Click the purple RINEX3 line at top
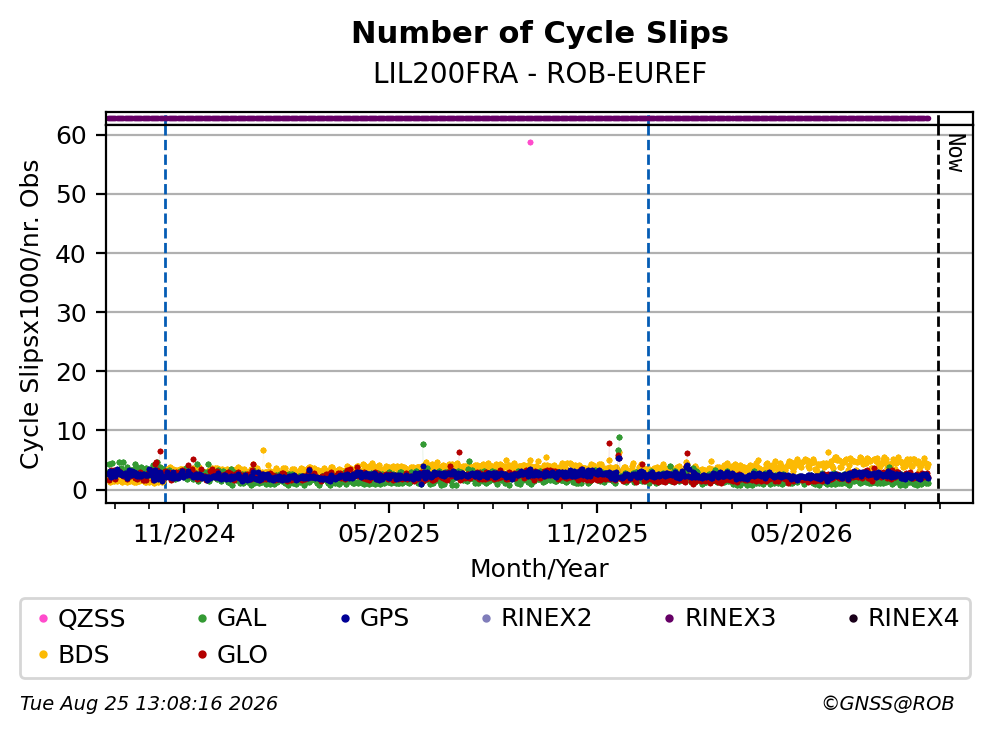This screenshot has width=993, height=734. pos(518,118)
